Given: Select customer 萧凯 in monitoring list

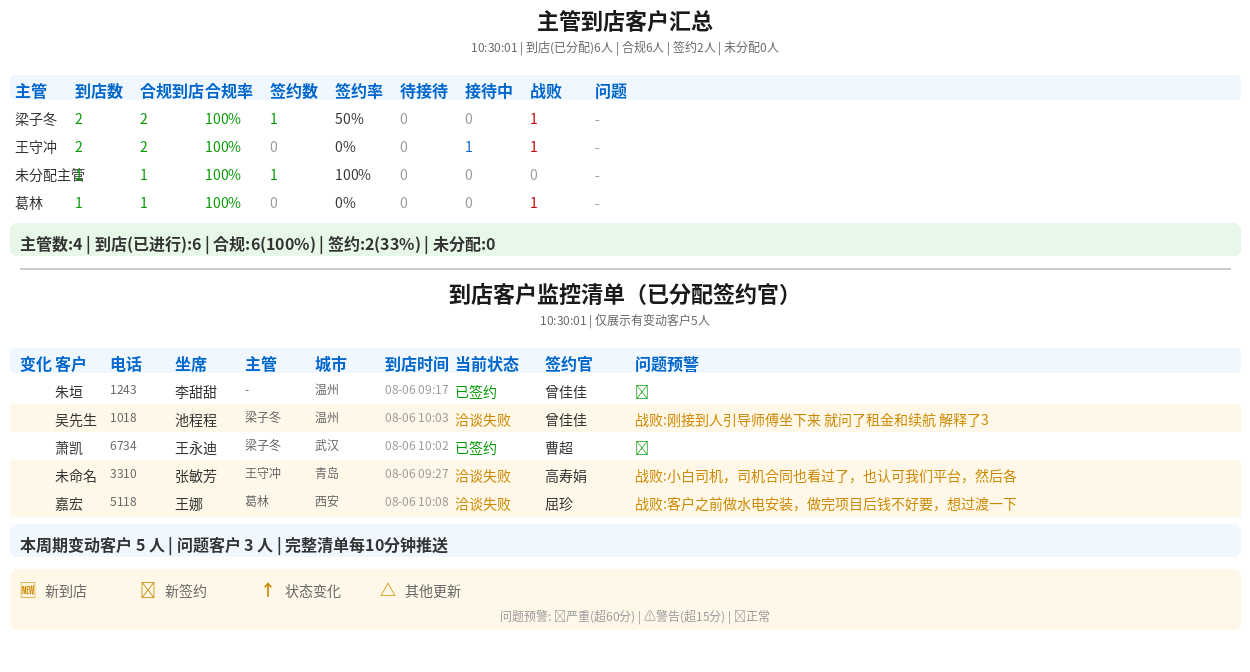Looking at the screenshot, I should click(x=69, y=448).
